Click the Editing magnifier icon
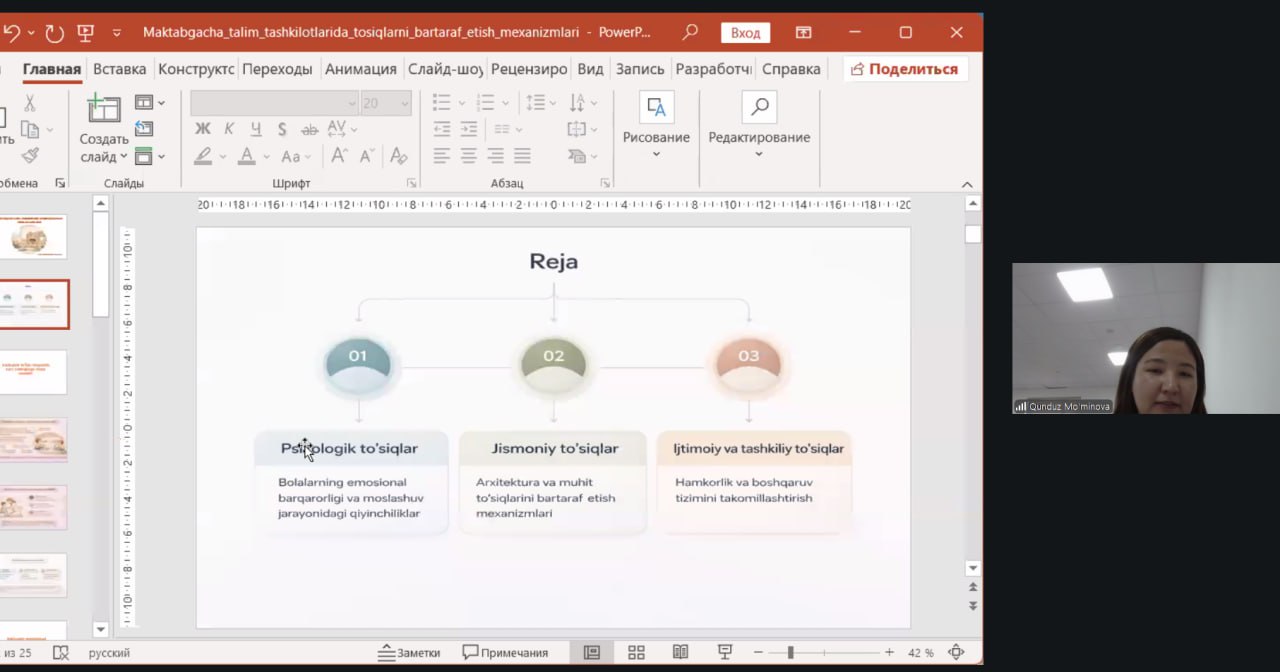1280x672 pixels. tap(759, 107)
